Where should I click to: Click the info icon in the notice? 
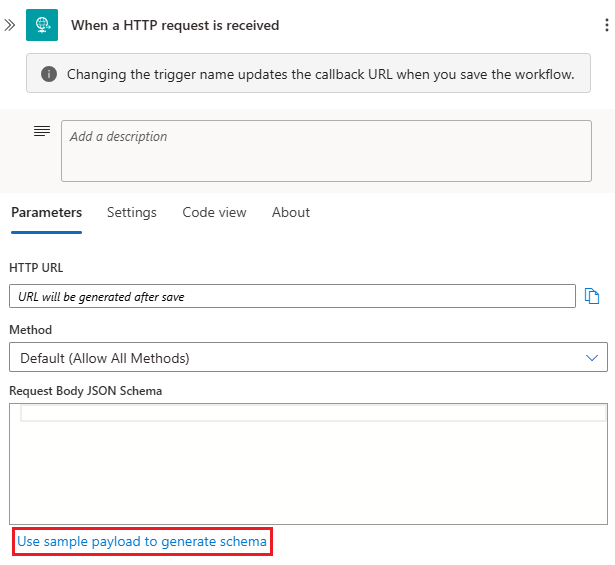point(48,74)
